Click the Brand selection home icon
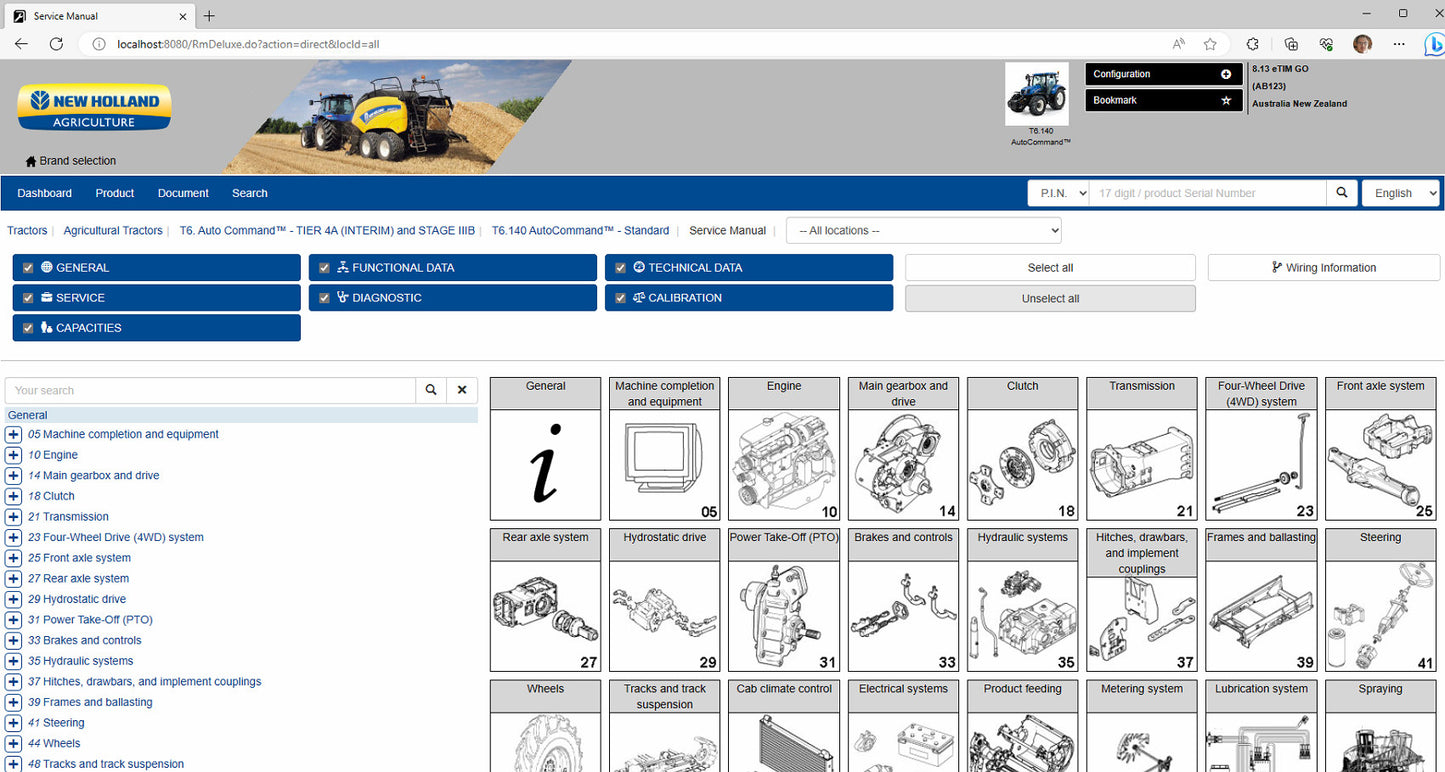Image resolution: width=1445 pixels, height=772 pixels. coord(30,160)
